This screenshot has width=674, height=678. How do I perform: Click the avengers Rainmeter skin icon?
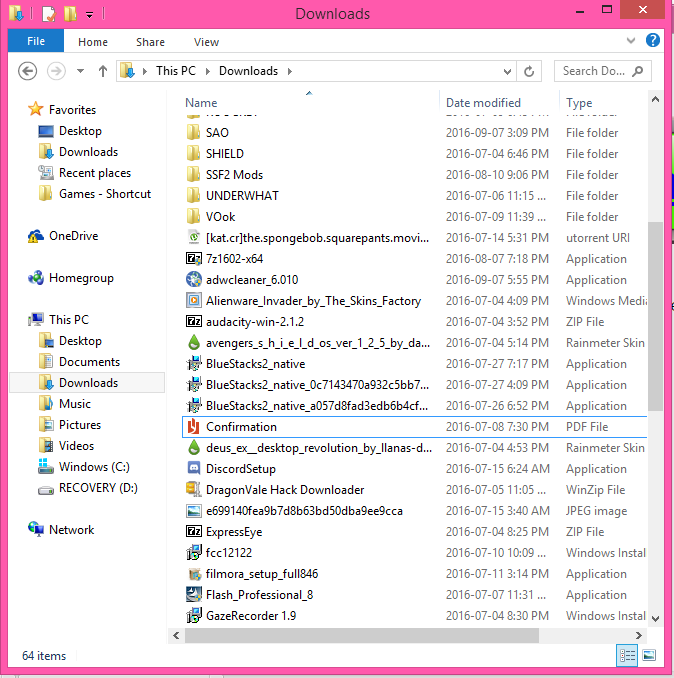pos(194,342)
